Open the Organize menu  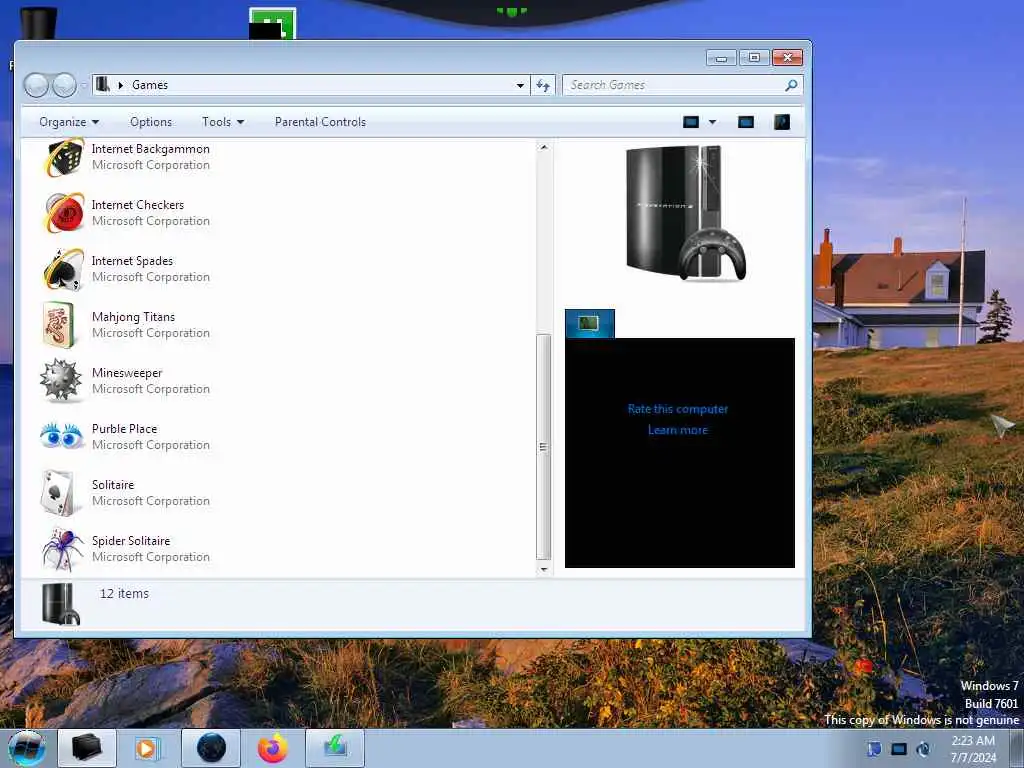tap(69, 122)
